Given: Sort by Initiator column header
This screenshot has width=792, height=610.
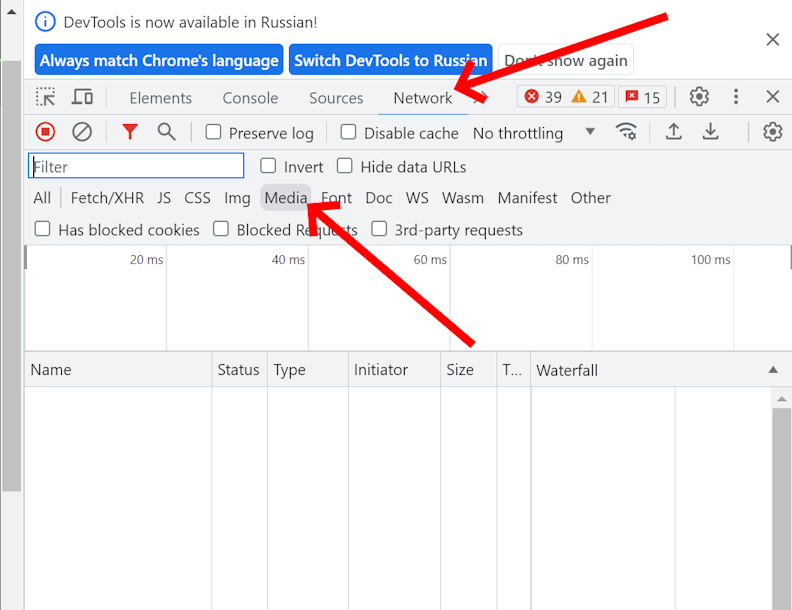Looking at the screenshot, I should pyautogui.click(x=394, y=370).
